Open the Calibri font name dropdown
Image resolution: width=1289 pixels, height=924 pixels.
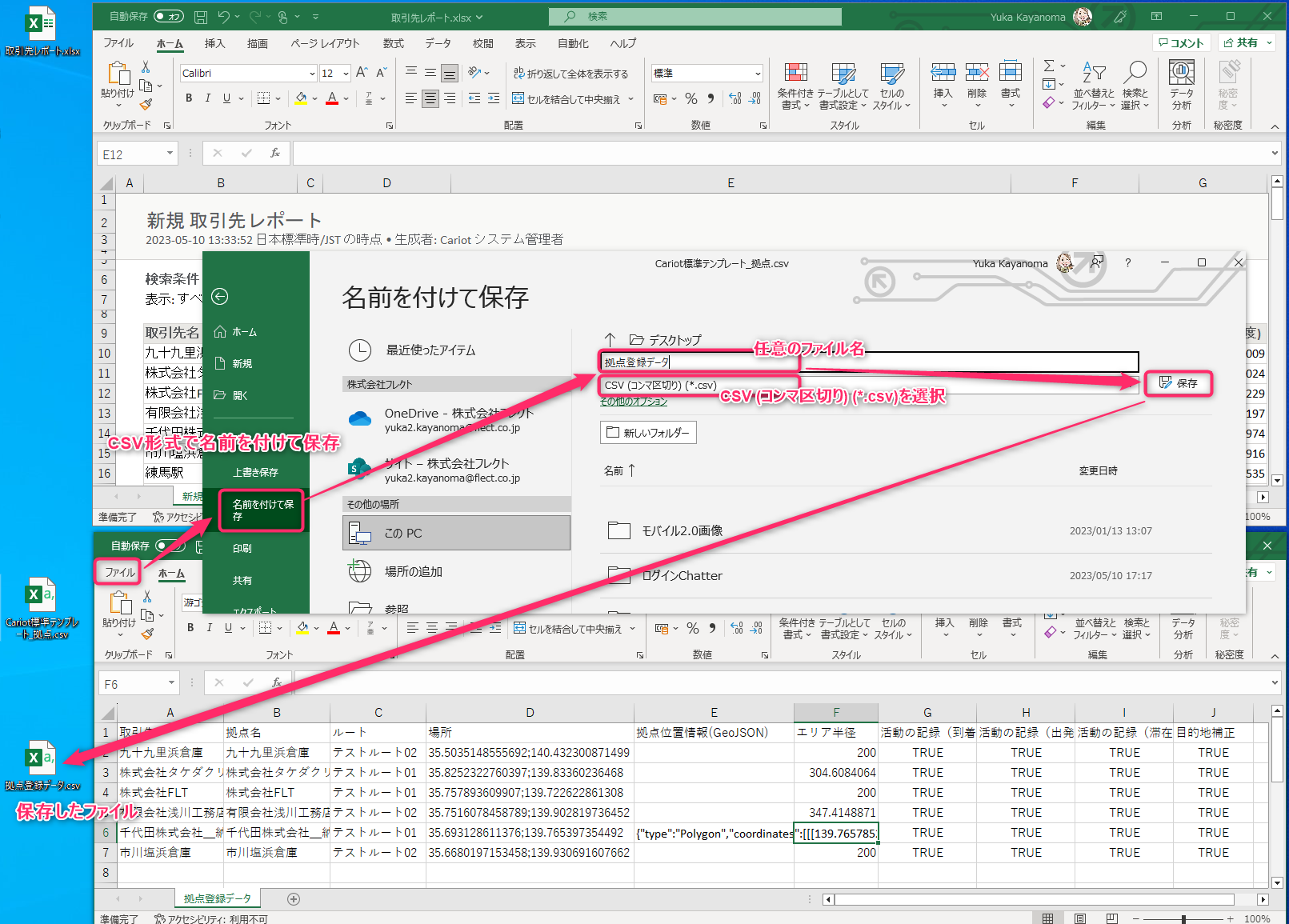click(312, 74)
